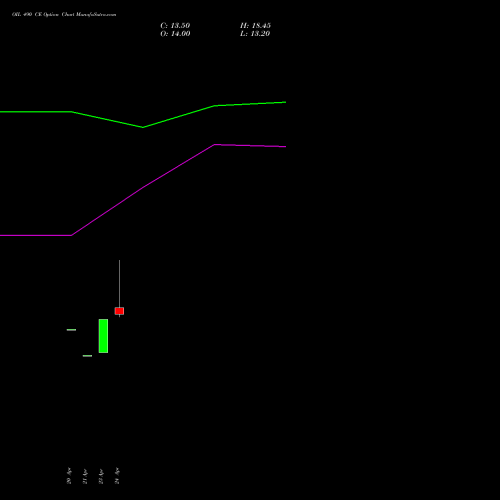Click the low value 'L: 13.20'
This screenshot has width=500, height=500.
pyautogui.click(x=255, y=34)
